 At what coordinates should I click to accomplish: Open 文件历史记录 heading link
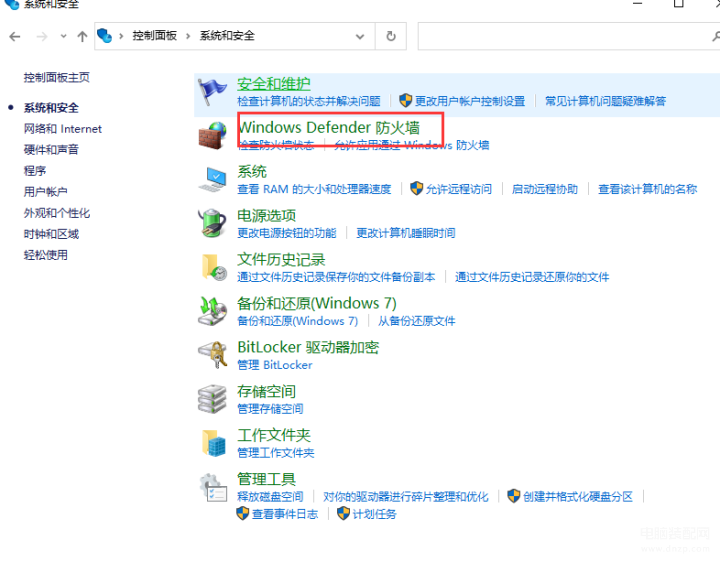click(x=281, y=260)
